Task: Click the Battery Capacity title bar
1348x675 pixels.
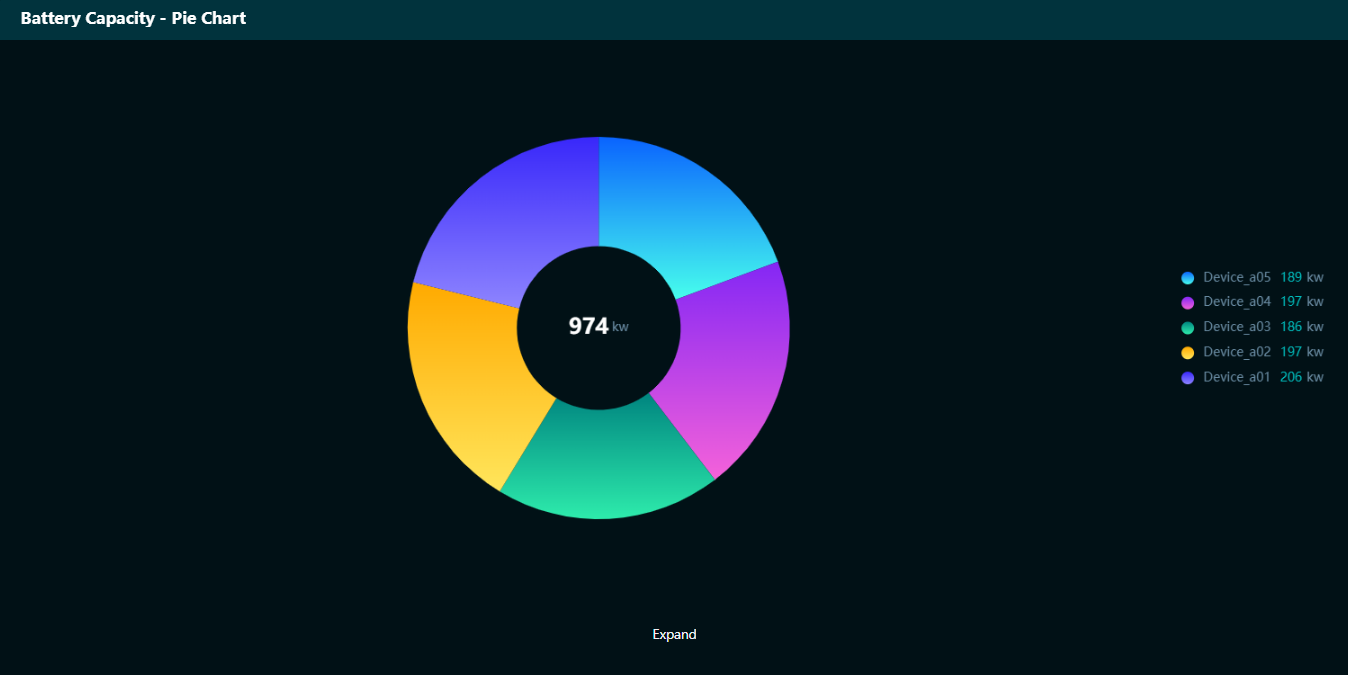Action: (133, 18)
